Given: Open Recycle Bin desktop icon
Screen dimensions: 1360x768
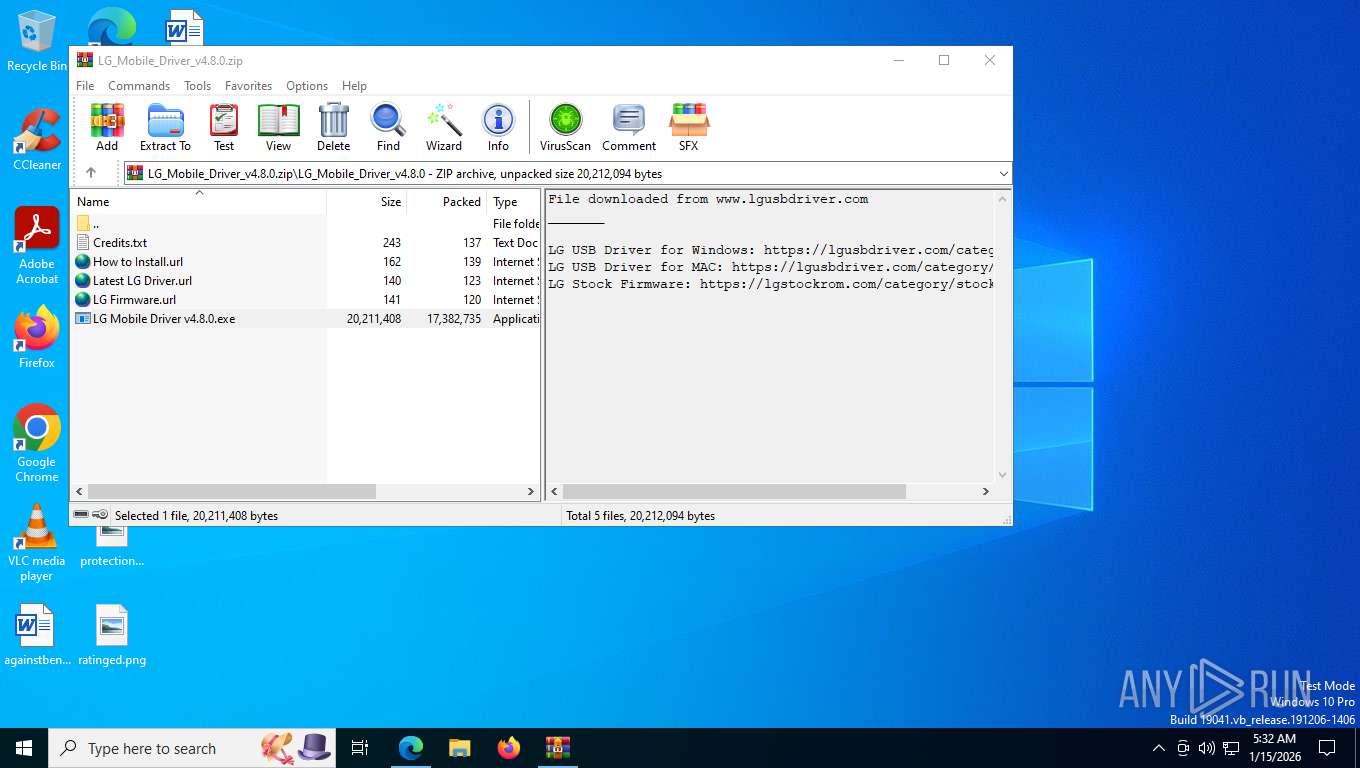Looking at the screenshot, I should click(37, 41).
